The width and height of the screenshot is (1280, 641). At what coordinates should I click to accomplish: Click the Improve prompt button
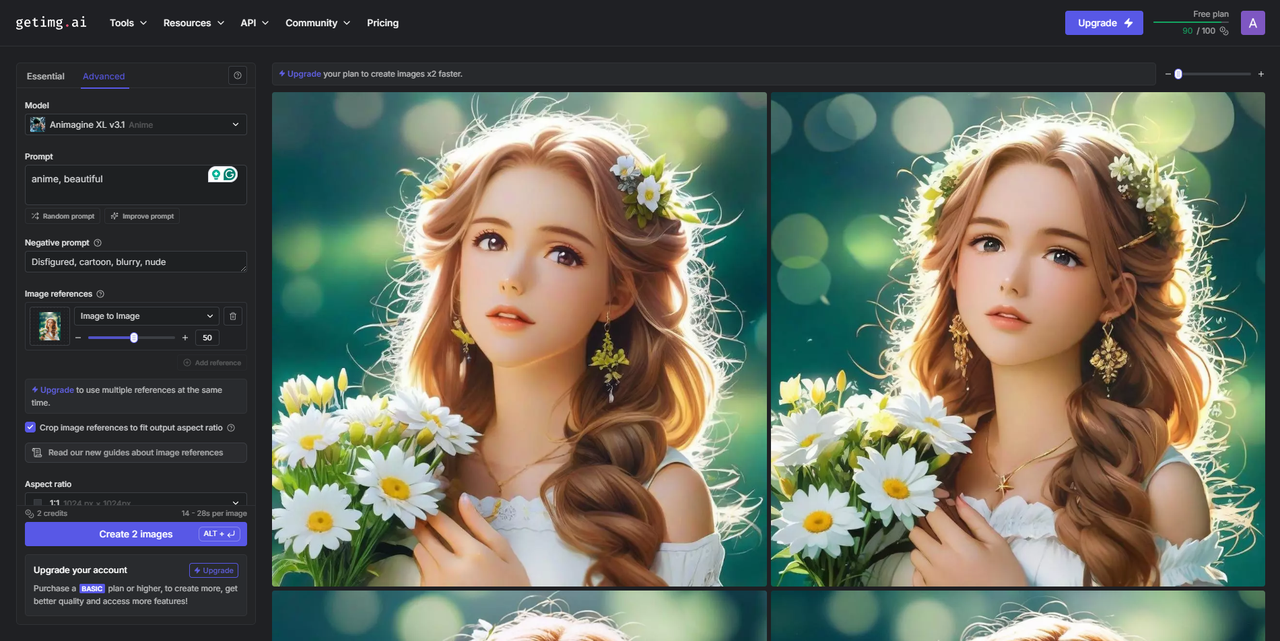click(x=142, y=216)
